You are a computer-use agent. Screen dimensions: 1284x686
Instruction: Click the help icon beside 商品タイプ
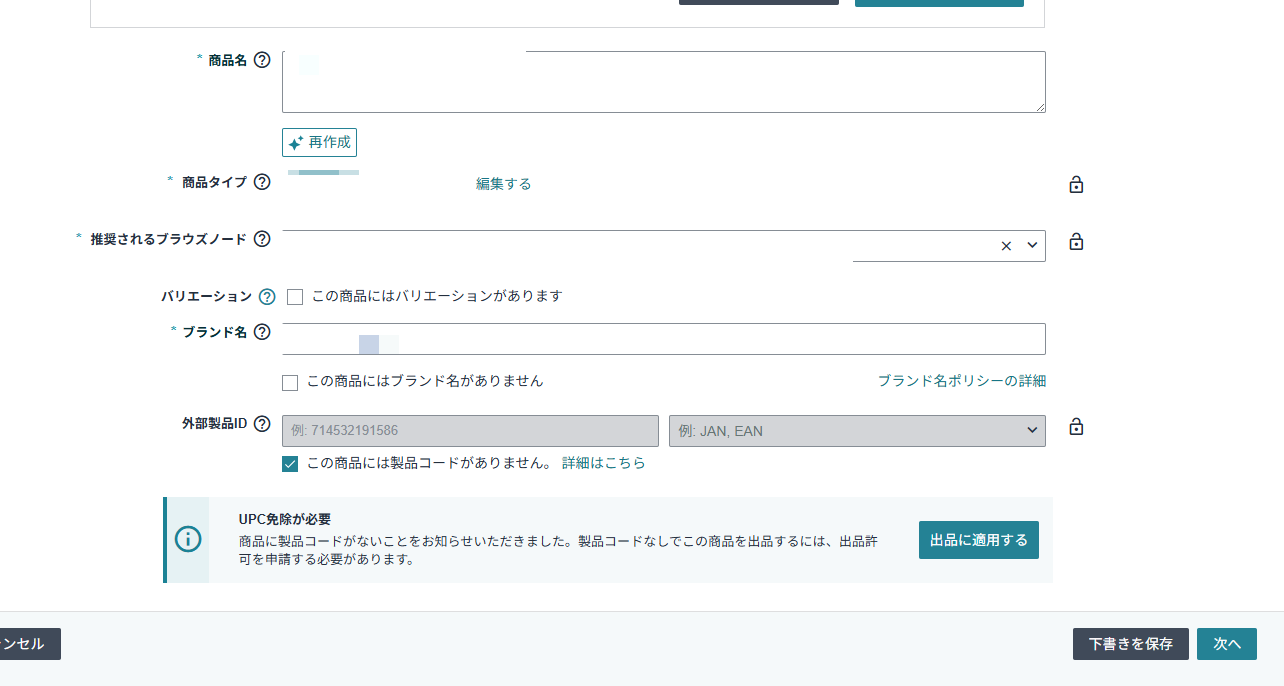point(262,182)
